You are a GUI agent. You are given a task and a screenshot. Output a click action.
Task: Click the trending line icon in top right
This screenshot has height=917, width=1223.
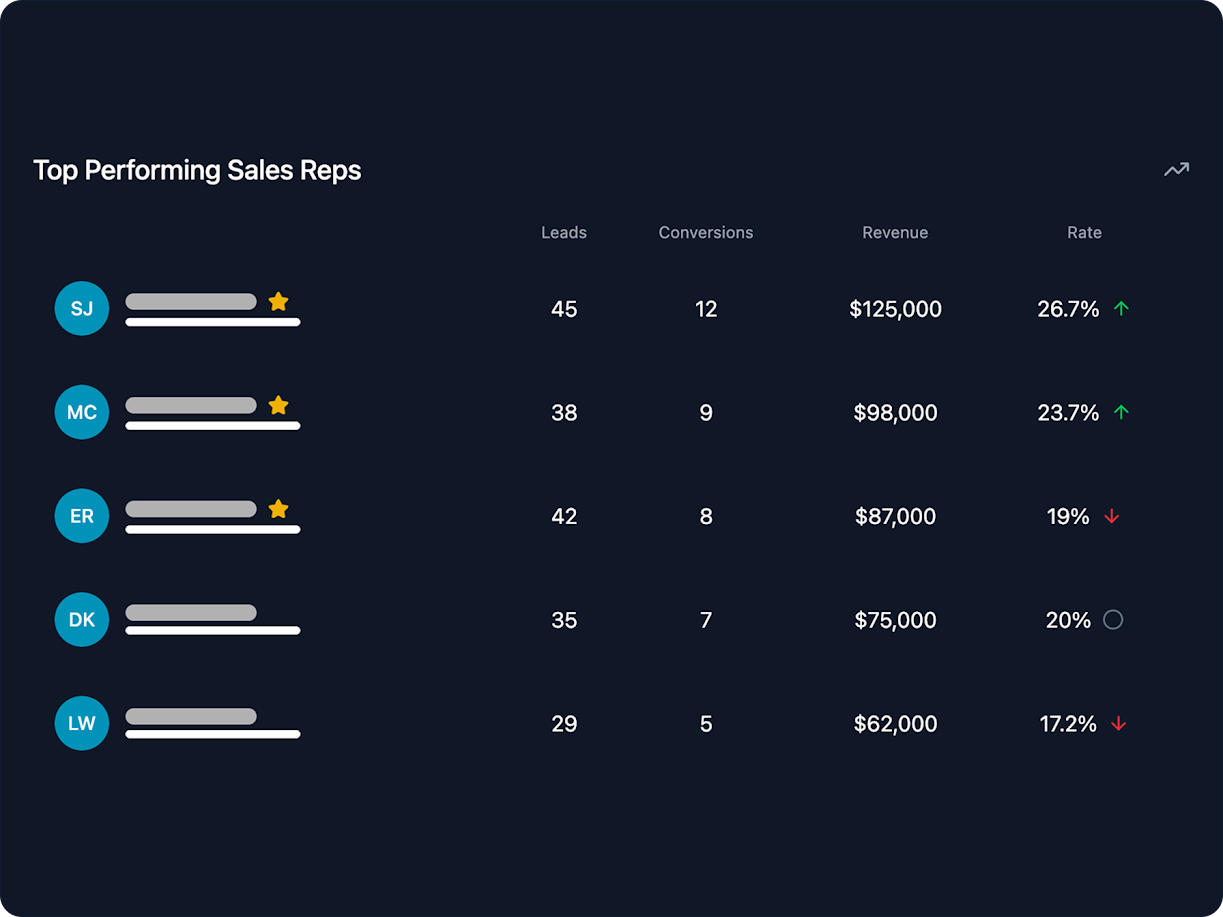click(1176, 169)
